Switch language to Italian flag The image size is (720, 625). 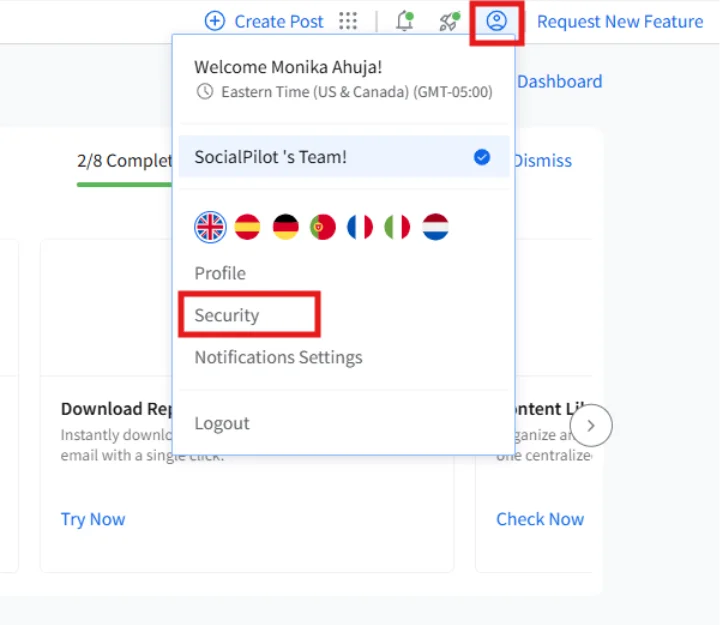pos(398,227)
